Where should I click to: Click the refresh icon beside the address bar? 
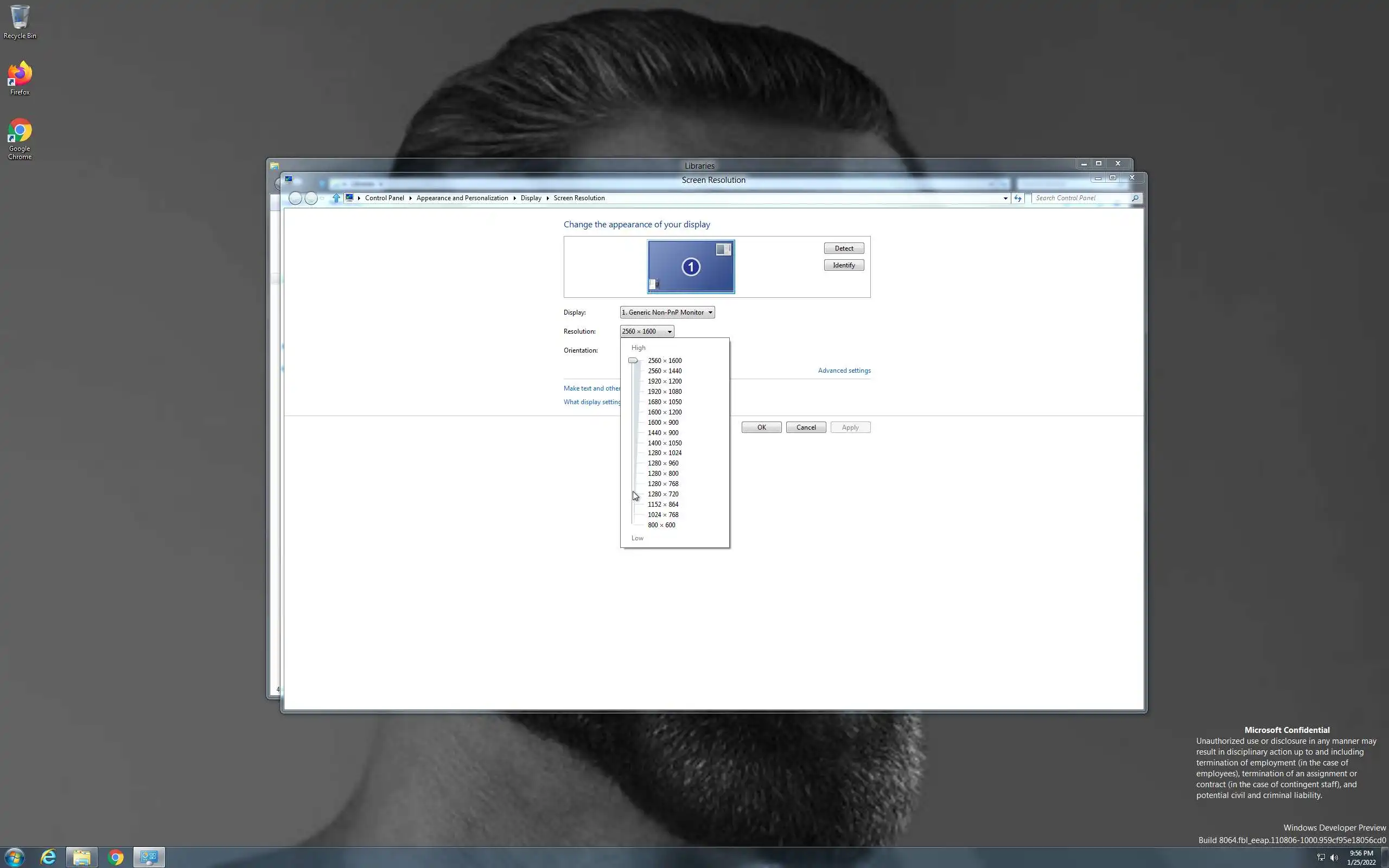click(x=1018, y=198)
